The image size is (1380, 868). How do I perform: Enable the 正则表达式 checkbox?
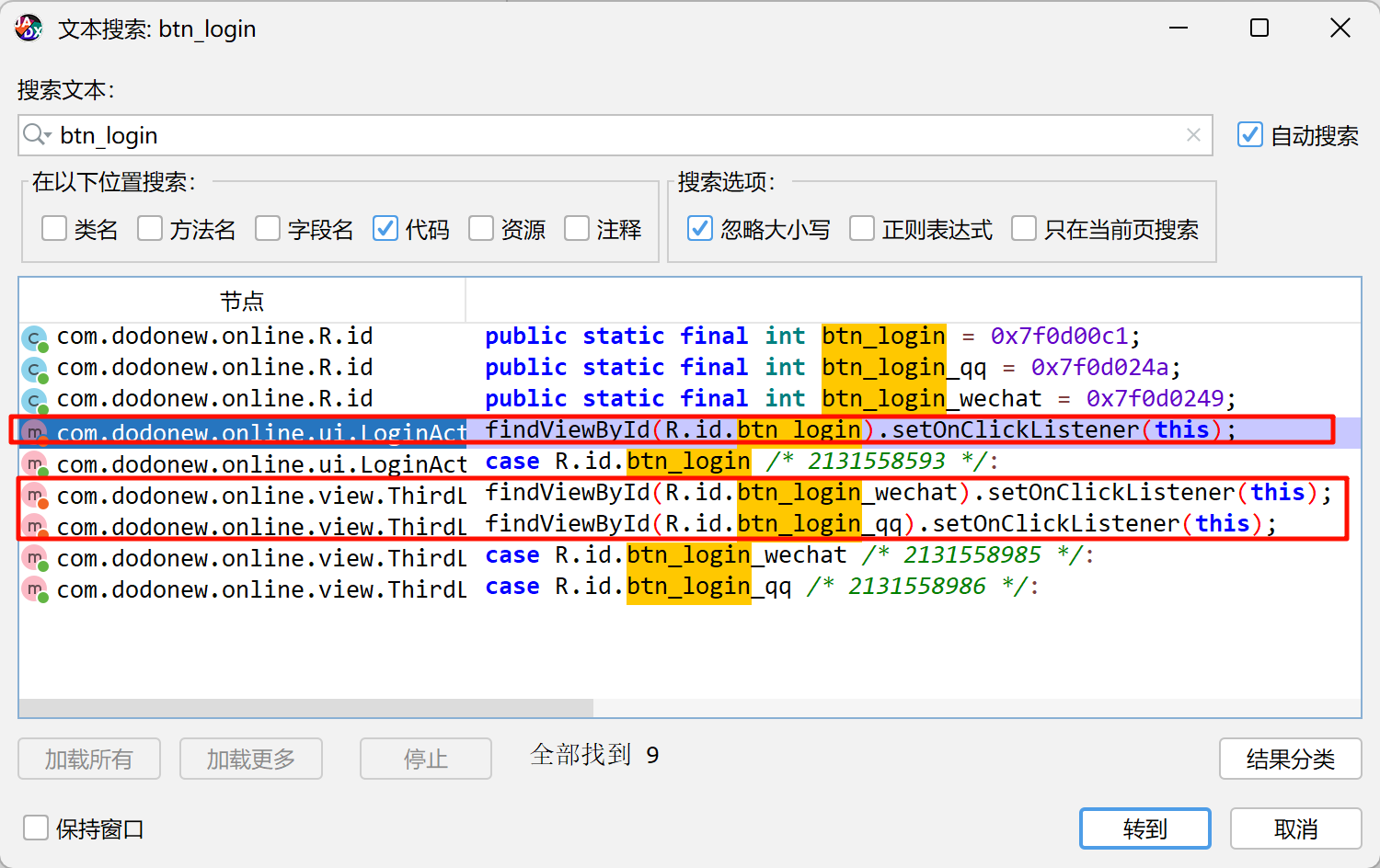coord(862,228)
